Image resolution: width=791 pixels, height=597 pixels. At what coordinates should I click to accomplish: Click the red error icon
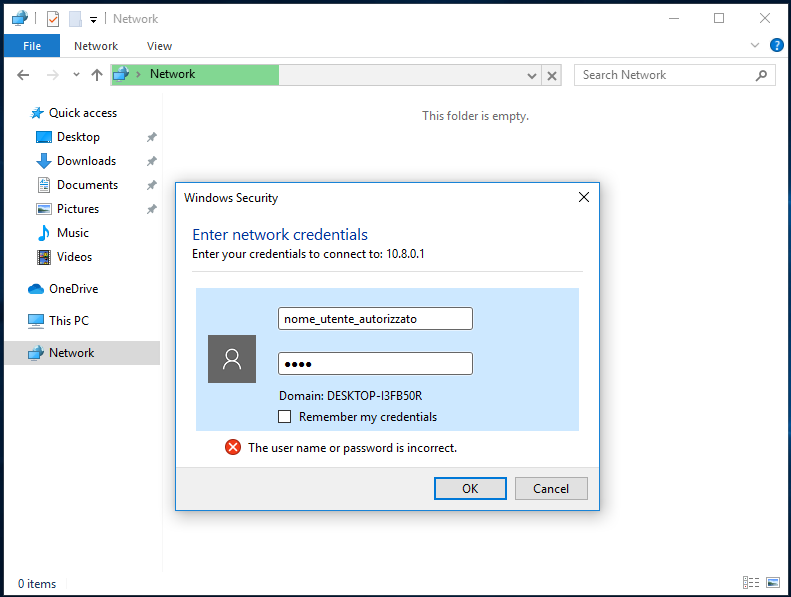pos(233,447)
